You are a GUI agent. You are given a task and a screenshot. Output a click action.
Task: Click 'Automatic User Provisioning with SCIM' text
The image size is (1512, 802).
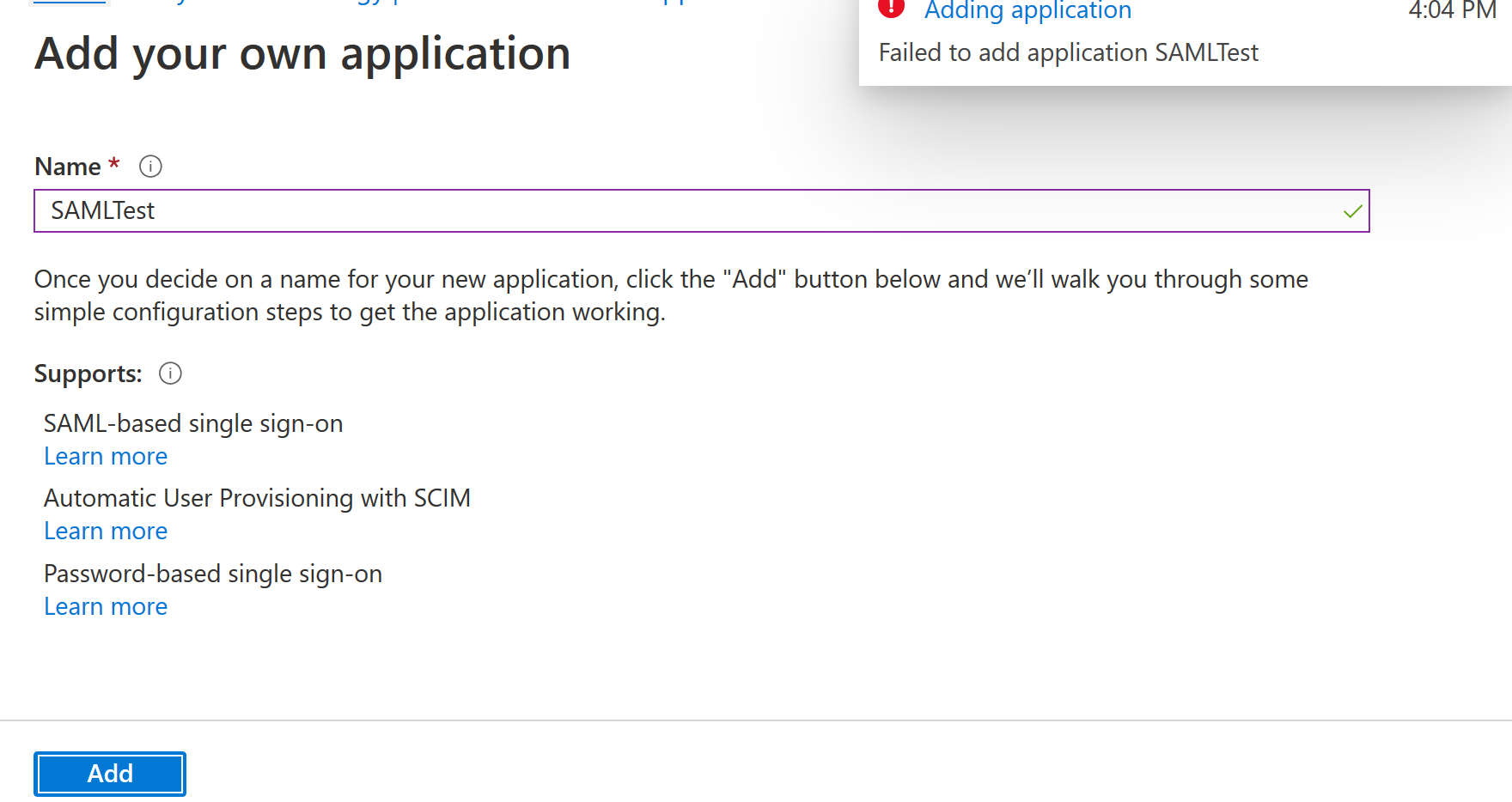pyautogui.click(x=257, y=499)
